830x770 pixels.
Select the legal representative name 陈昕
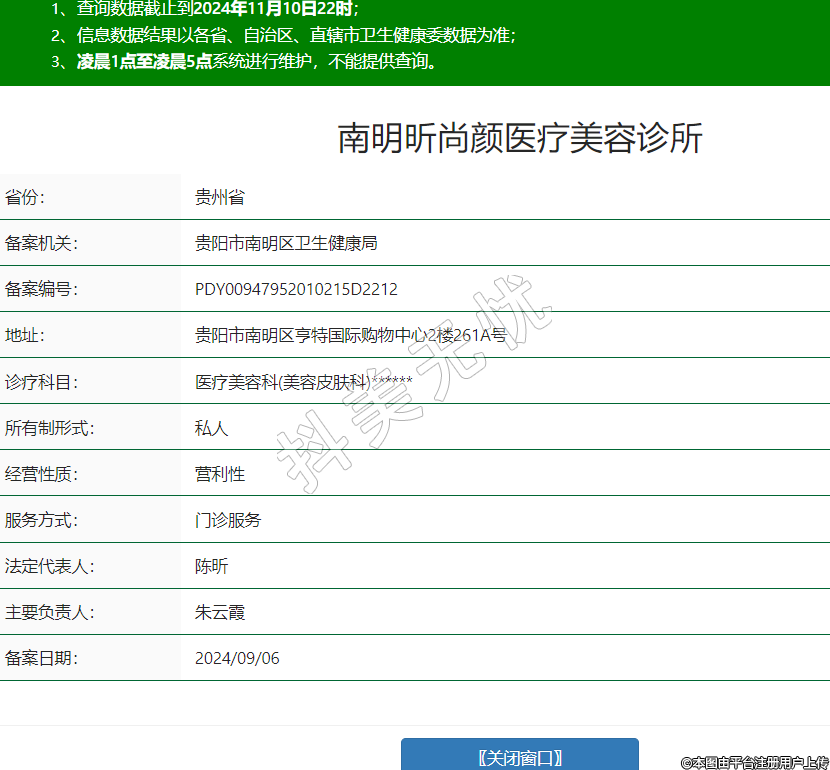tap(211, 566)
